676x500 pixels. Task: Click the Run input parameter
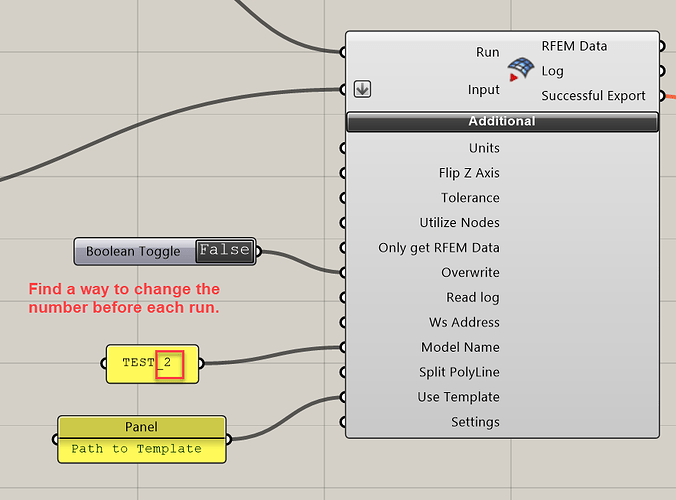point(488,50)
